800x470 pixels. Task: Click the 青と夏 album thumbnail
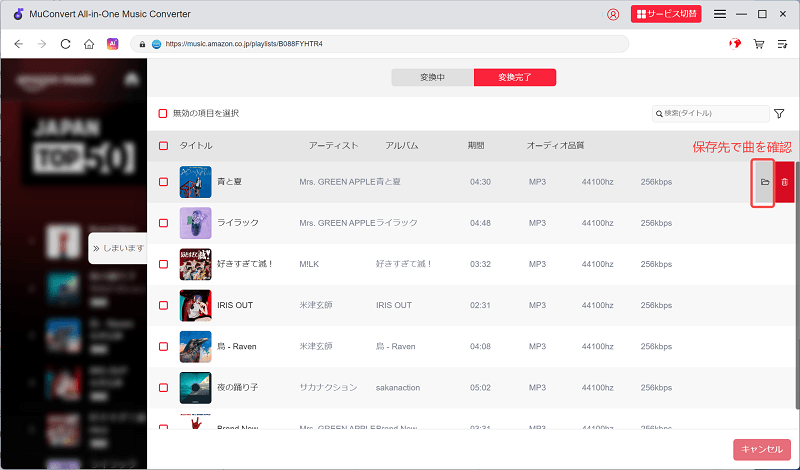click(195, 182)
